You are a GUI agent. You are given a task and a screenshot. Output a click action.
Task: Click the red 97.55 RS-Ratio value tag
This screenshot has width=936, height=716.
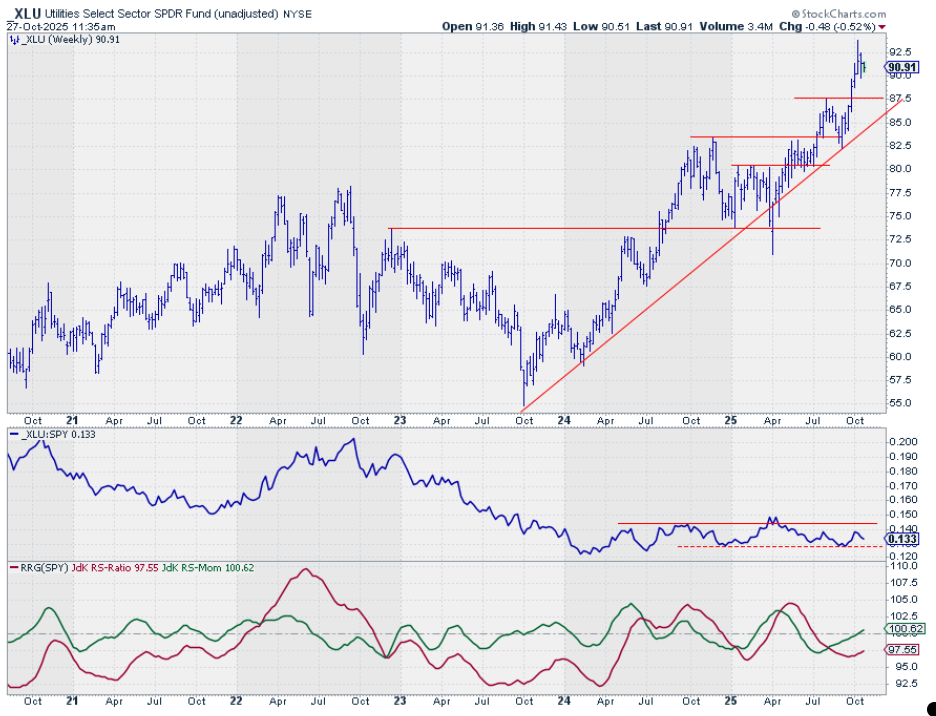pyautogui.click(x=902, y=649)
